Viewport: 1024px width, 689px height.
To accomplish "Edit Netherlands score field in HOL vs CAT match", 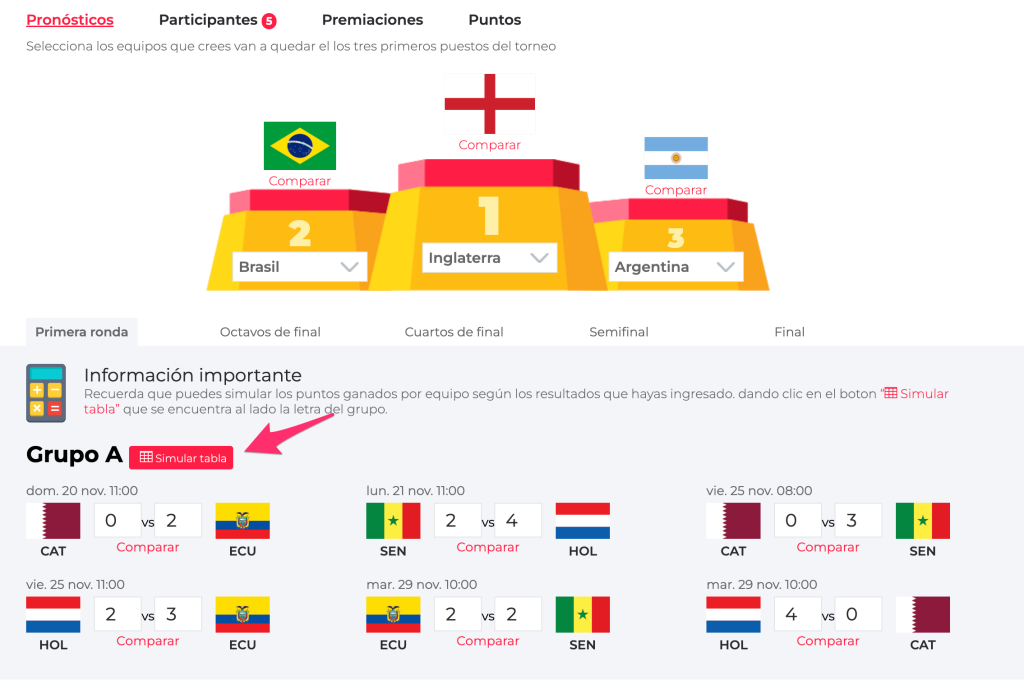I will coord(798,614).
